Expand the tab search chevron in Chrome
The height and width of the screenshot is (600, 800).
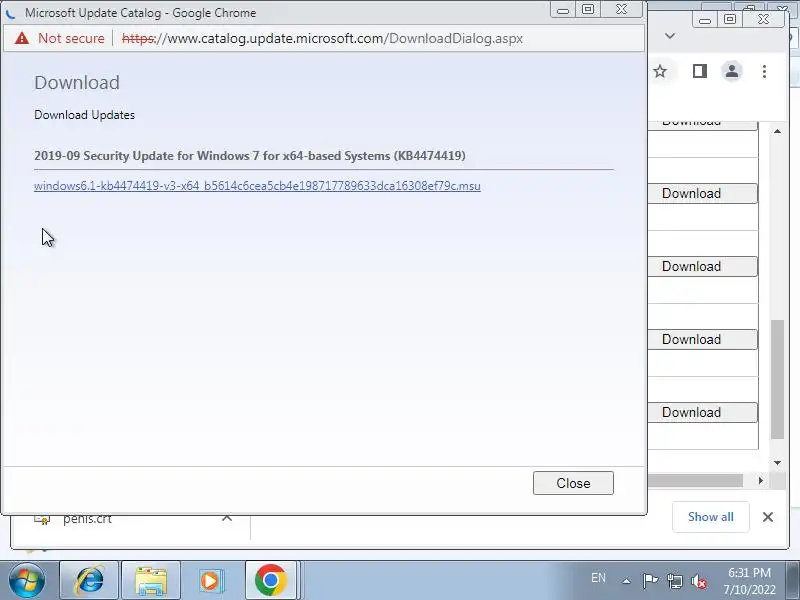[670, 36]
